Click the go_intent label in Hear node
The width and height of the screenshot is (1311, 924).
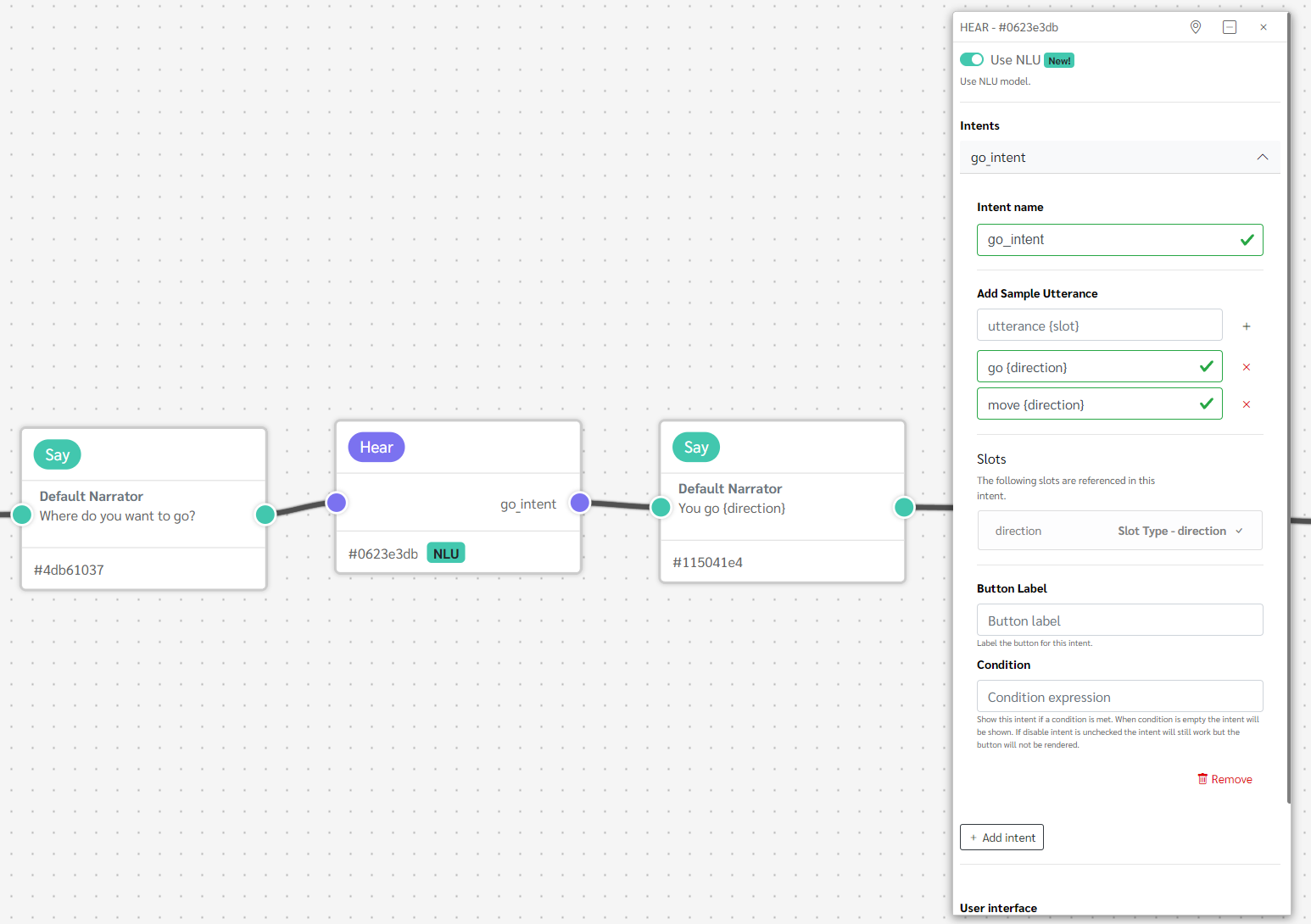point(528,504)
